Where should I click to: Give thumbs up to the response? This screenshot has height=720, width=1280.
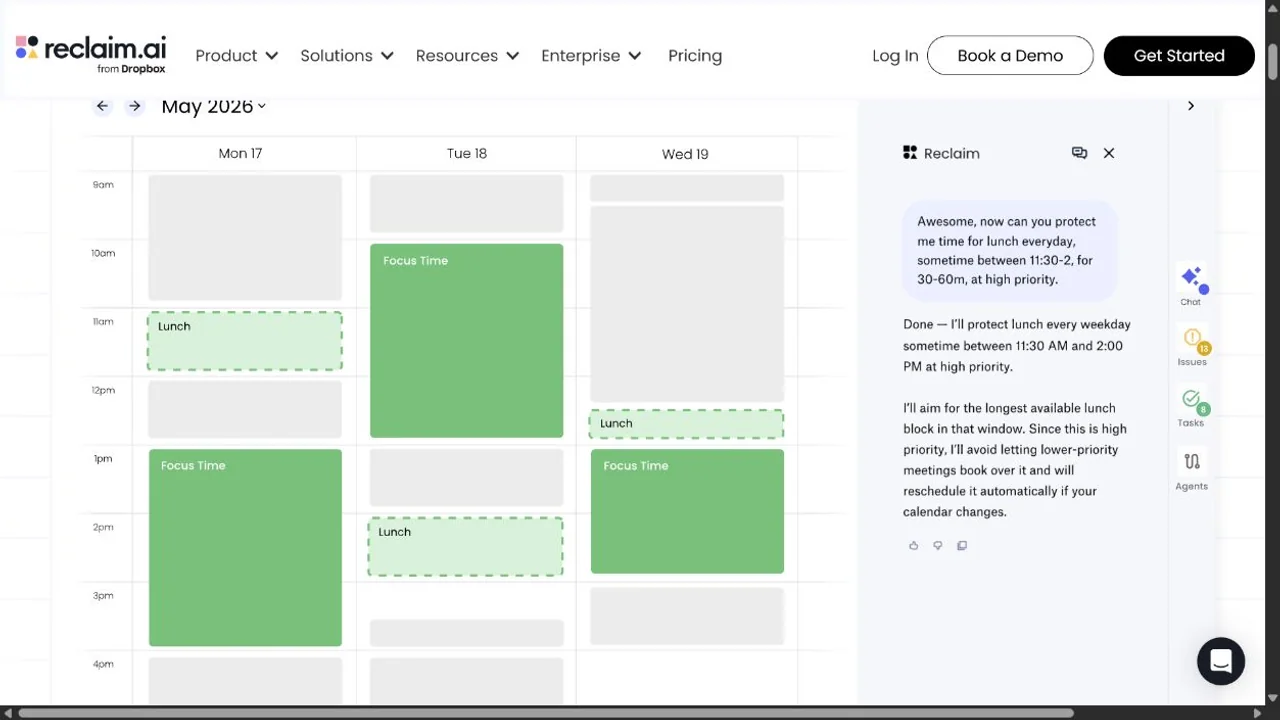[x=913, y=546]
